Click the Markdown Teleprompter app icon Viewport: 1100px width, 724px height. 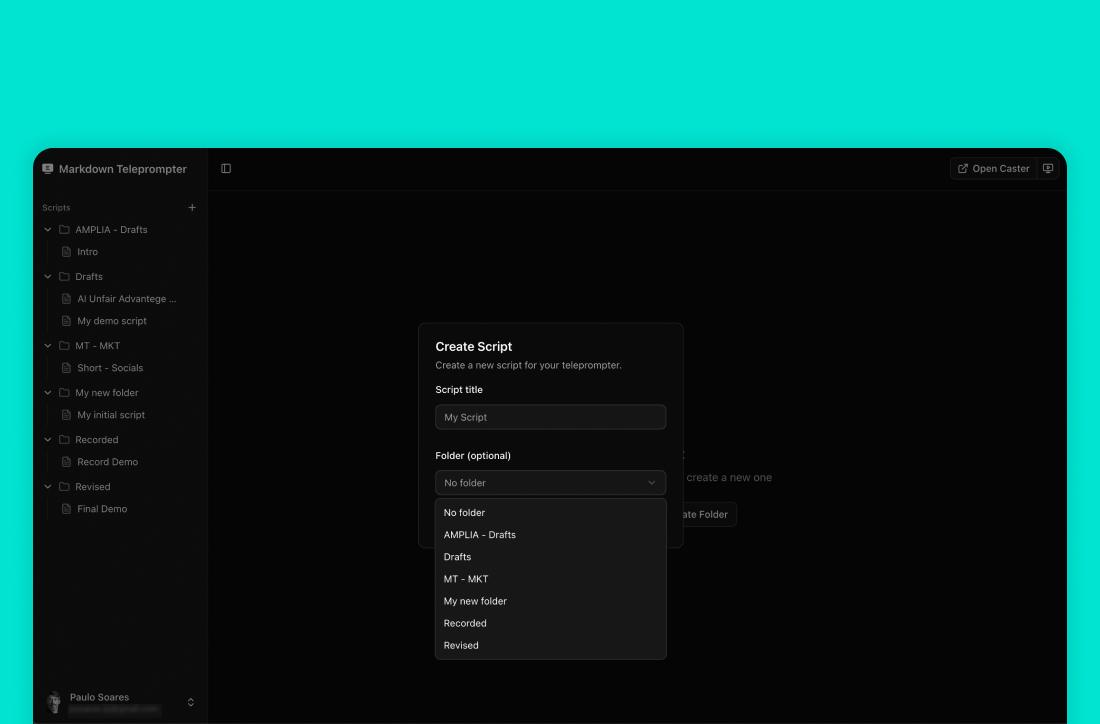[x=47, y=168]
